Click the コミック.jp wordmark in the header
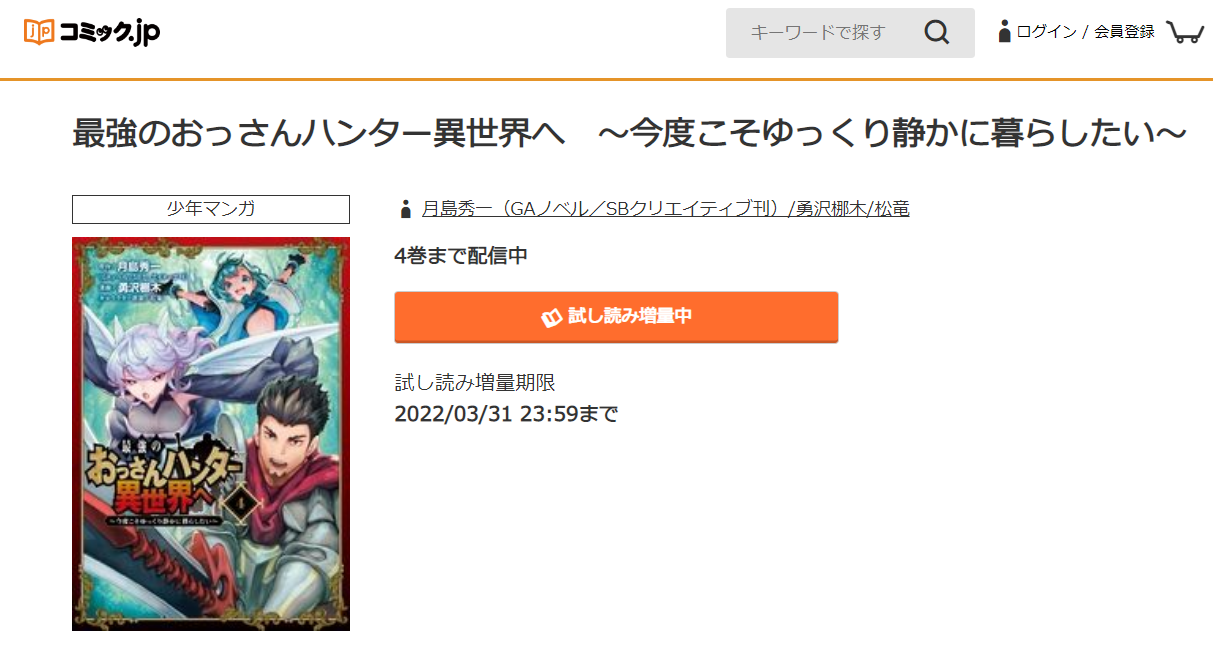The image size is (1213, 650). click(109, 32)
